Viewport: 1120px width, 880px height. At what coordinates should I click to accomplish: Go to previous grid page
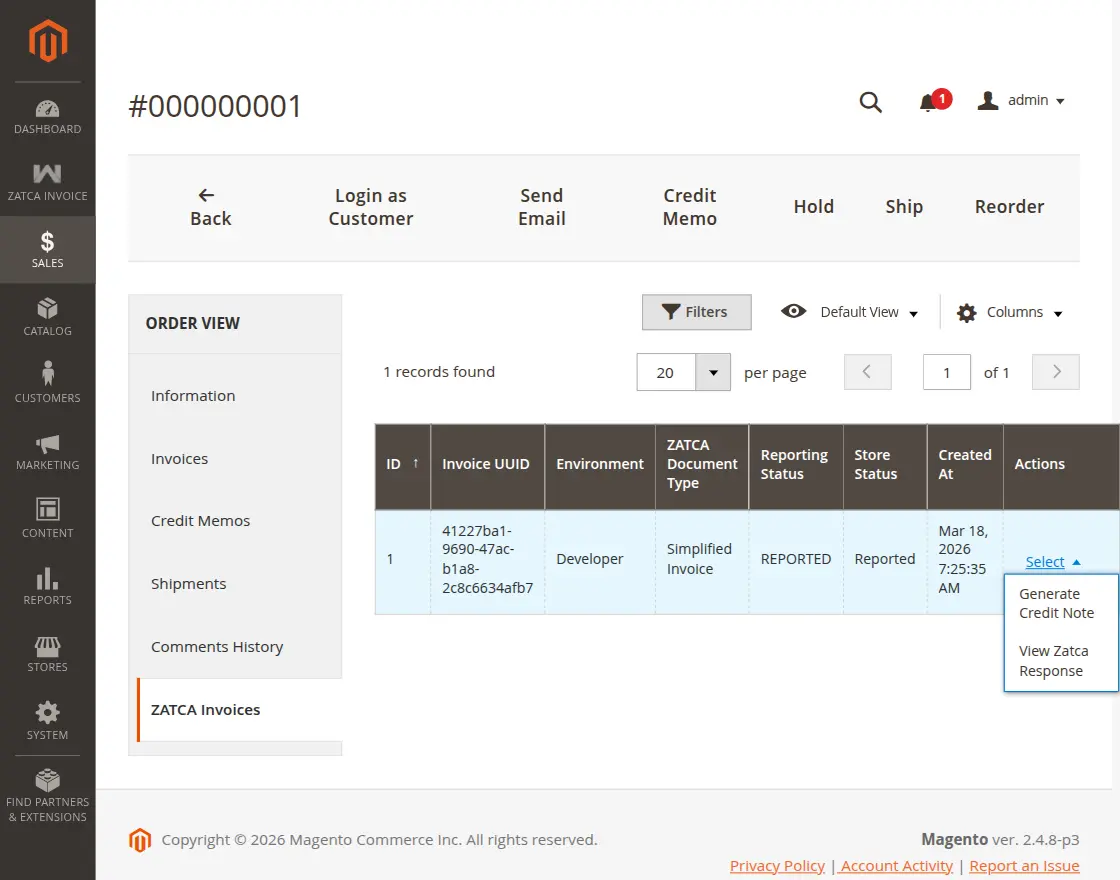point(867,372)
